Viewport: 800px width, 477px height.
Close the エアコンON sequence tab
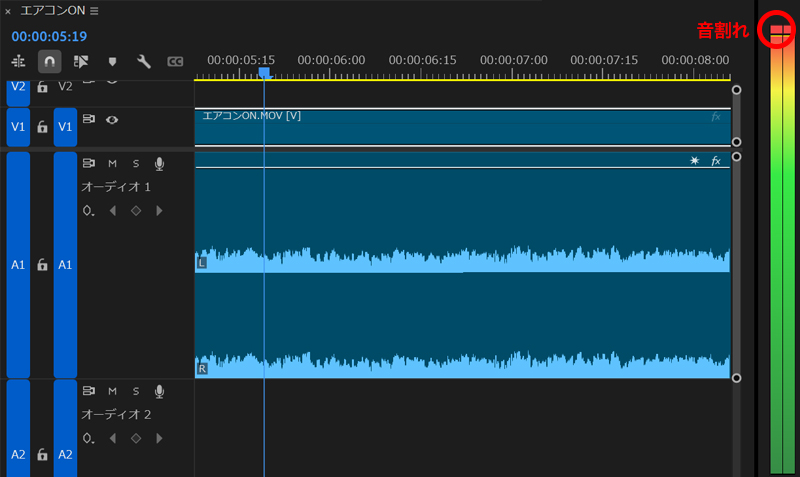coord(8,10)
